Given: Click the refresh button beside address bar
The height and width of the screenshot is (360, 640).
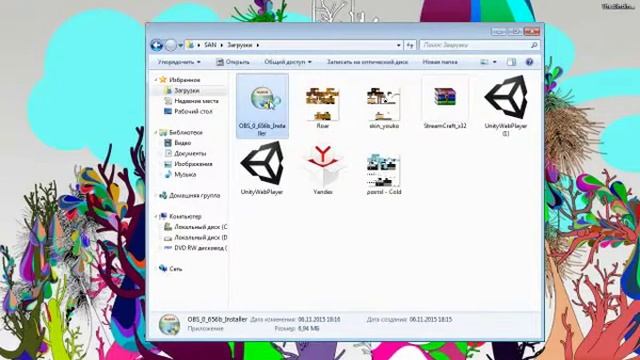Looking at the screenshot, I should click(410, 45).
